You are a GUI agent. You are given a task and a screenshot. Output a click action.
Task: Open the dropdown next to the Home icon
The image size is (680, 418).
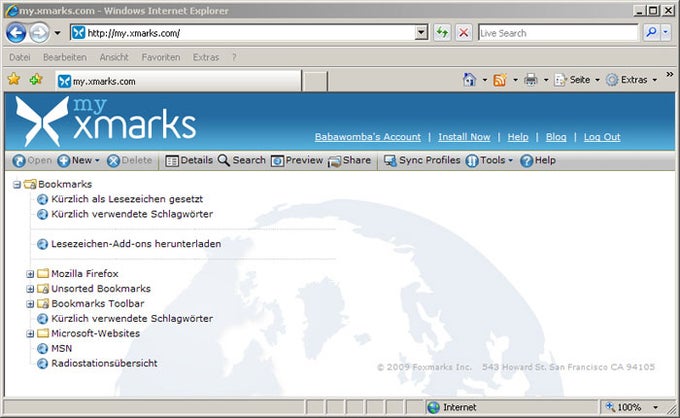485,80
